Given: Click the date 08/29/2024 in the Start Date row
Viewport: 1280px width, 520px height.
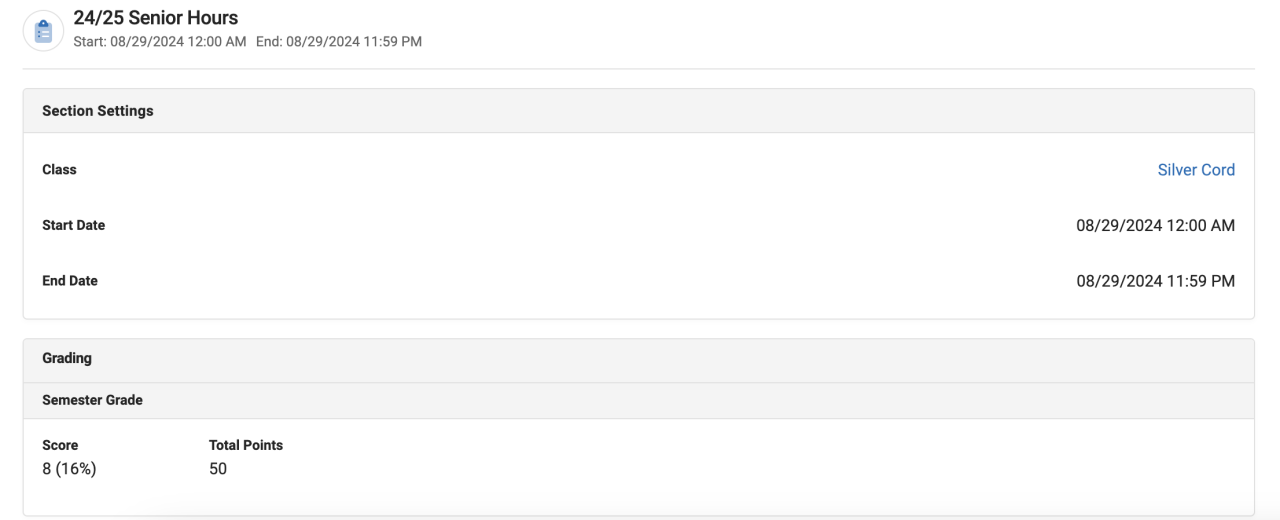Looking at the screenshot, I should [1119, 226].
